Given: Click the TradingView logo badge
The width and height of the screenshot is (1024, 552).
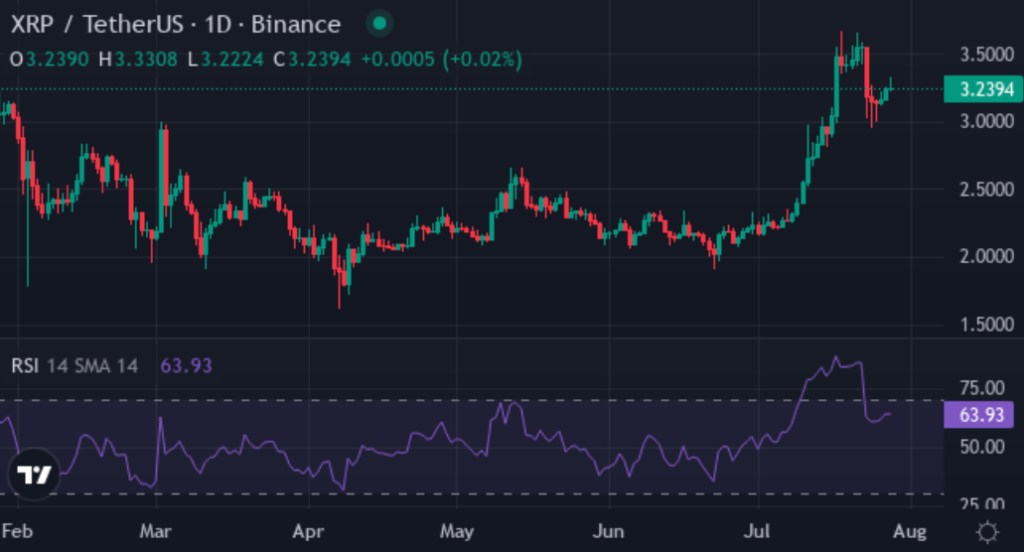Looking at the screenshot, I should 34,474.
